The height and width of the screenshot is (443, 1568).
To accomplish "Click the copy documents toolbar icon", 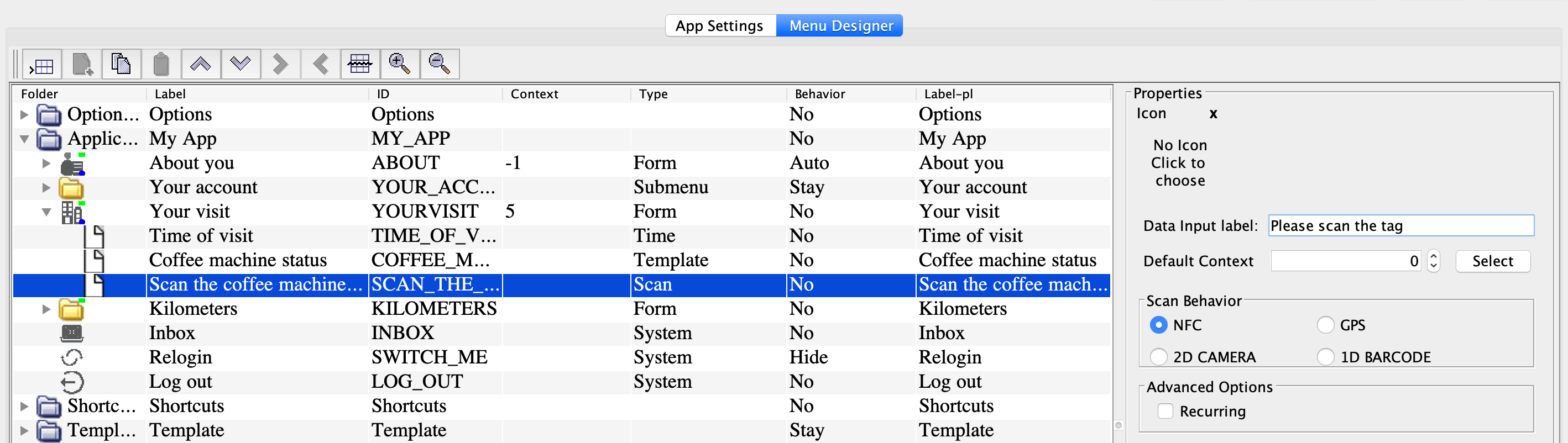I will (121, 65).
